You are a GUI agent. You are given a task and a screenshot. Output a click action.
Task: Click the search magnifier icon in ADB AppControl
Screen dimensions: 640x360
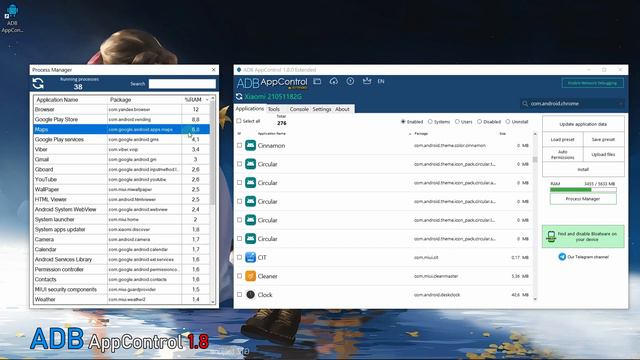tap(525, 104)
